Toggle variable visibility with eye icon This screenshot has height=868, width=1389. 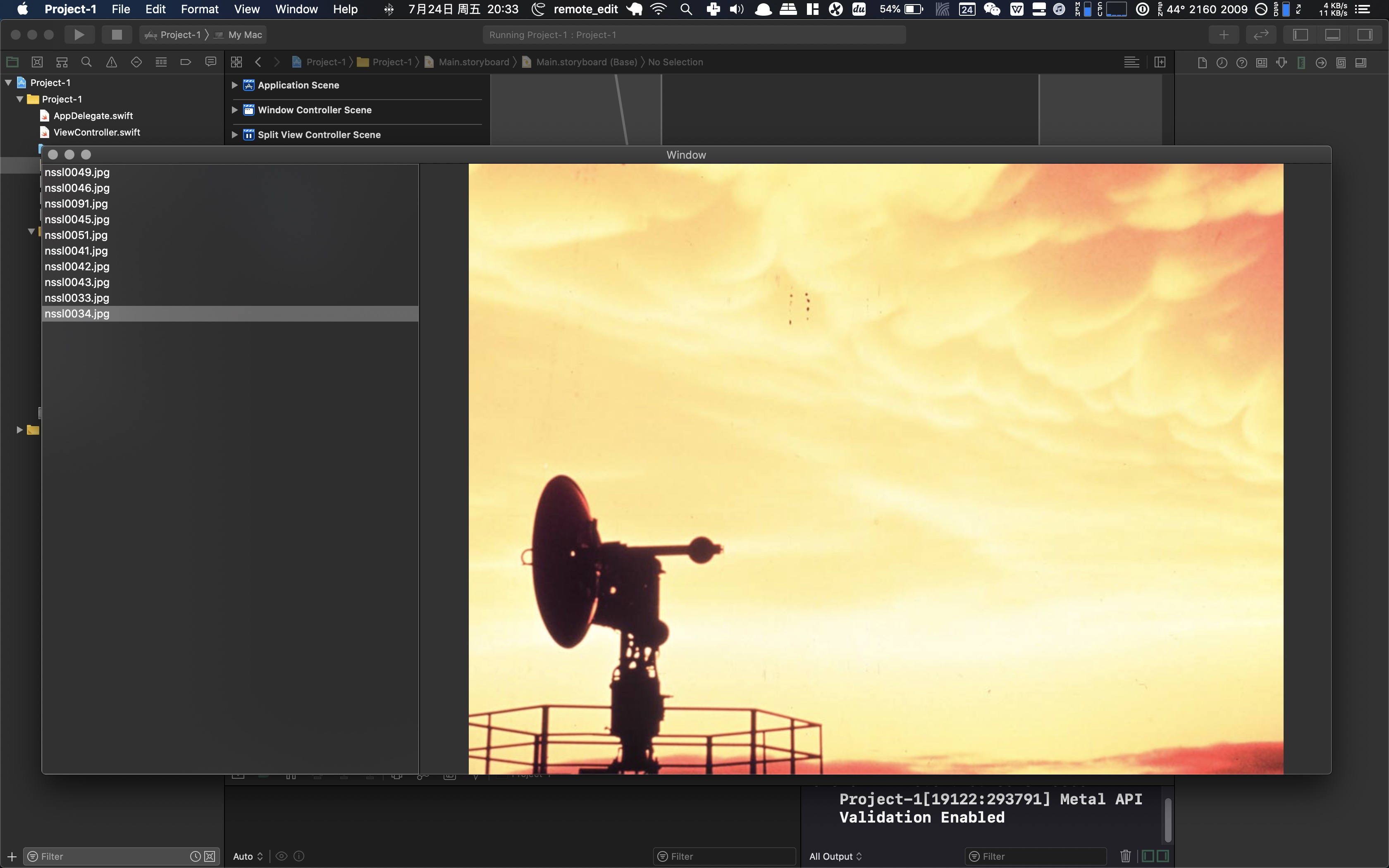(281, 855)
